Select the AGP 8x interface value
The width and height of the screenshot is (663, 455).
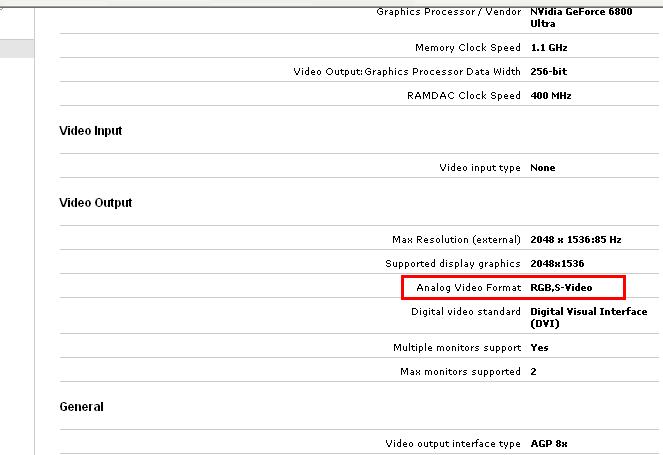click(x=549, y=444)
